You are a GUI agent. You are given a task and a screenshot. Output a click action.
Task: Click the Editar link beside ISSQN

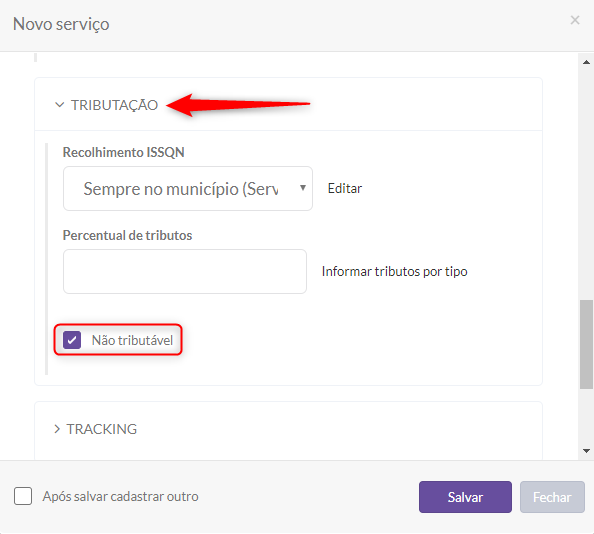click(345, 188)
